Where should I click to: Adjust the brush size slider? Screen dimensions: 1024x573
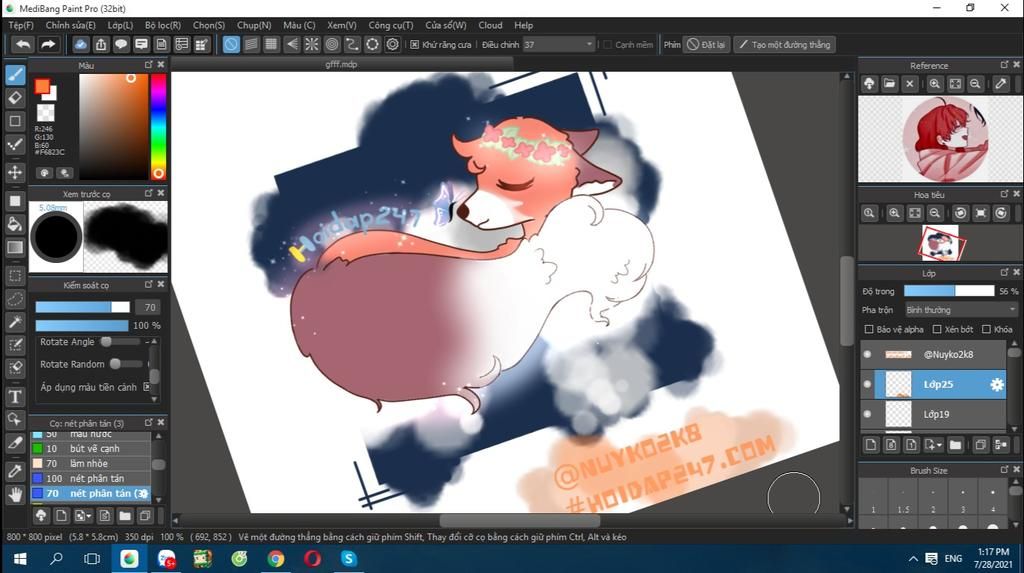(x=82, y=307)
